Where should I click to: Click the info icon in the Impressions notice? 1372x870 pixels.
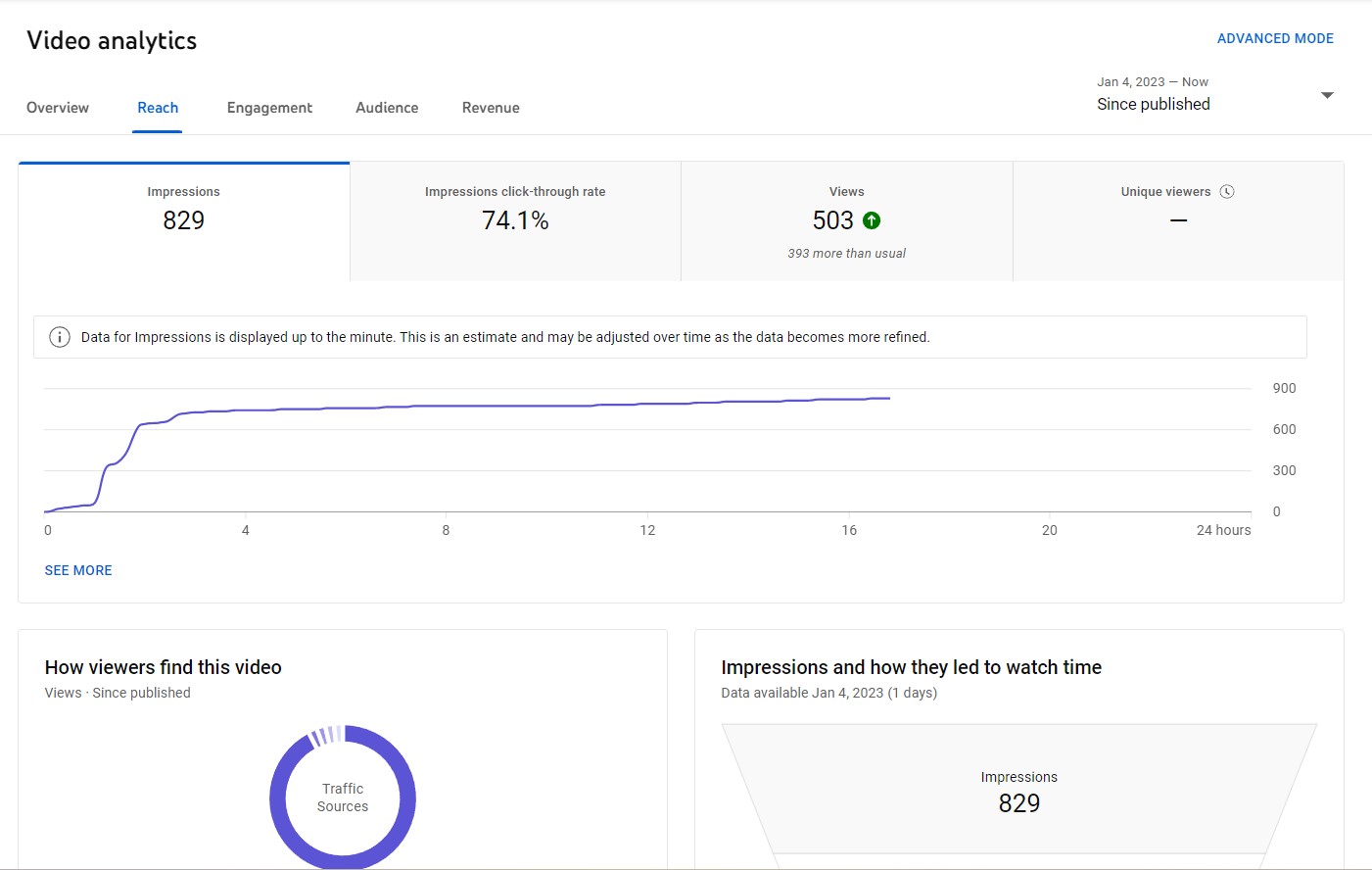pyautogui.click(x=60, y=337)
